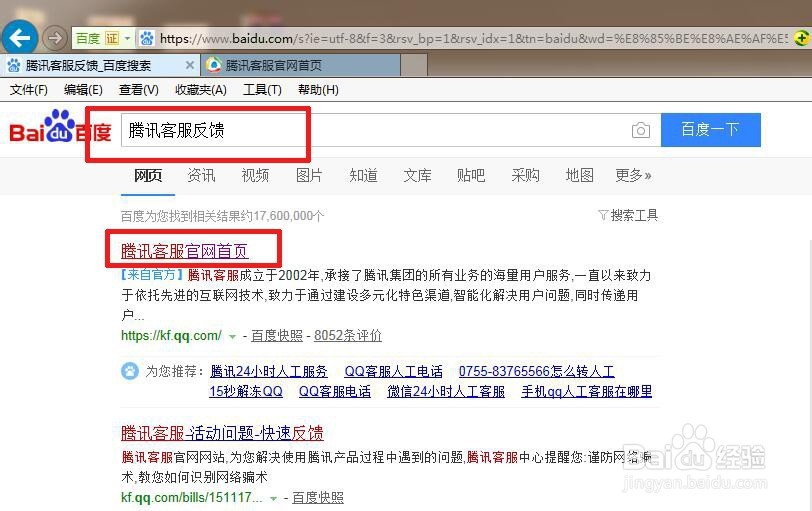Open QQ客服电话 suggestion link
The width and height of the screenshot is (812, 511).
(335, 391)
